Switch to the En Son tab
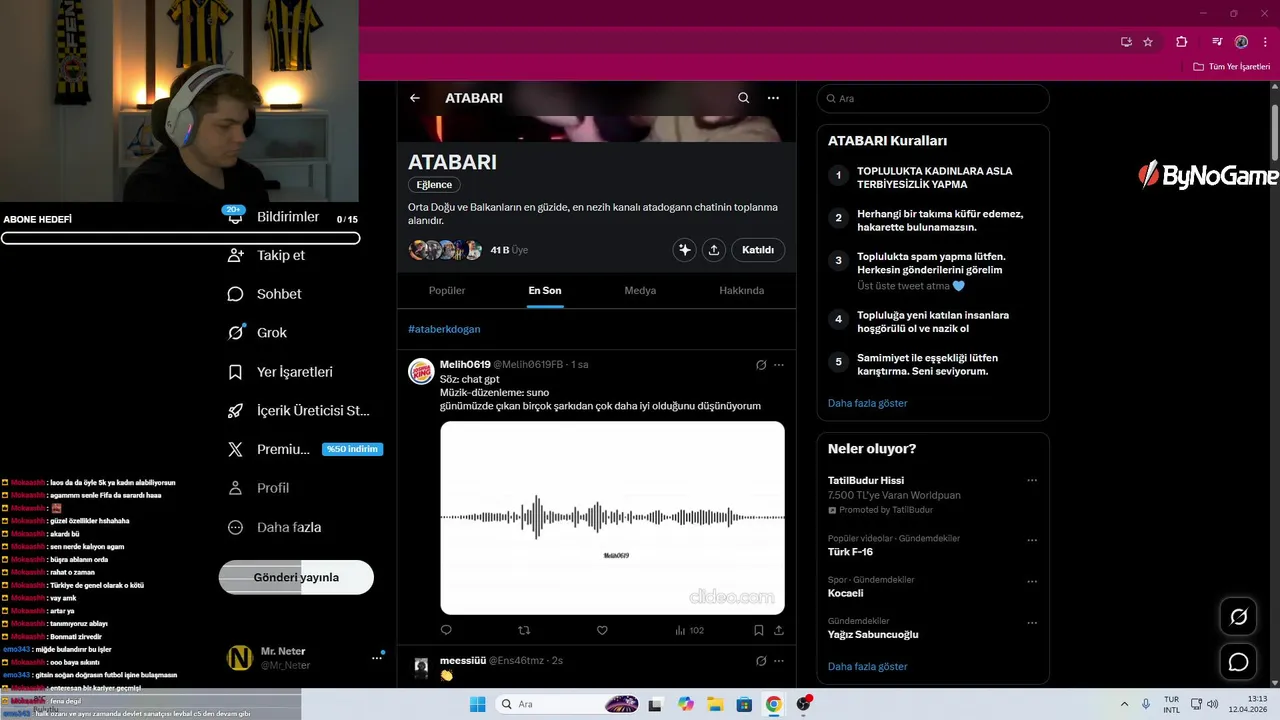The height and width of the screenshot is (720, 1280). [545, 290]
